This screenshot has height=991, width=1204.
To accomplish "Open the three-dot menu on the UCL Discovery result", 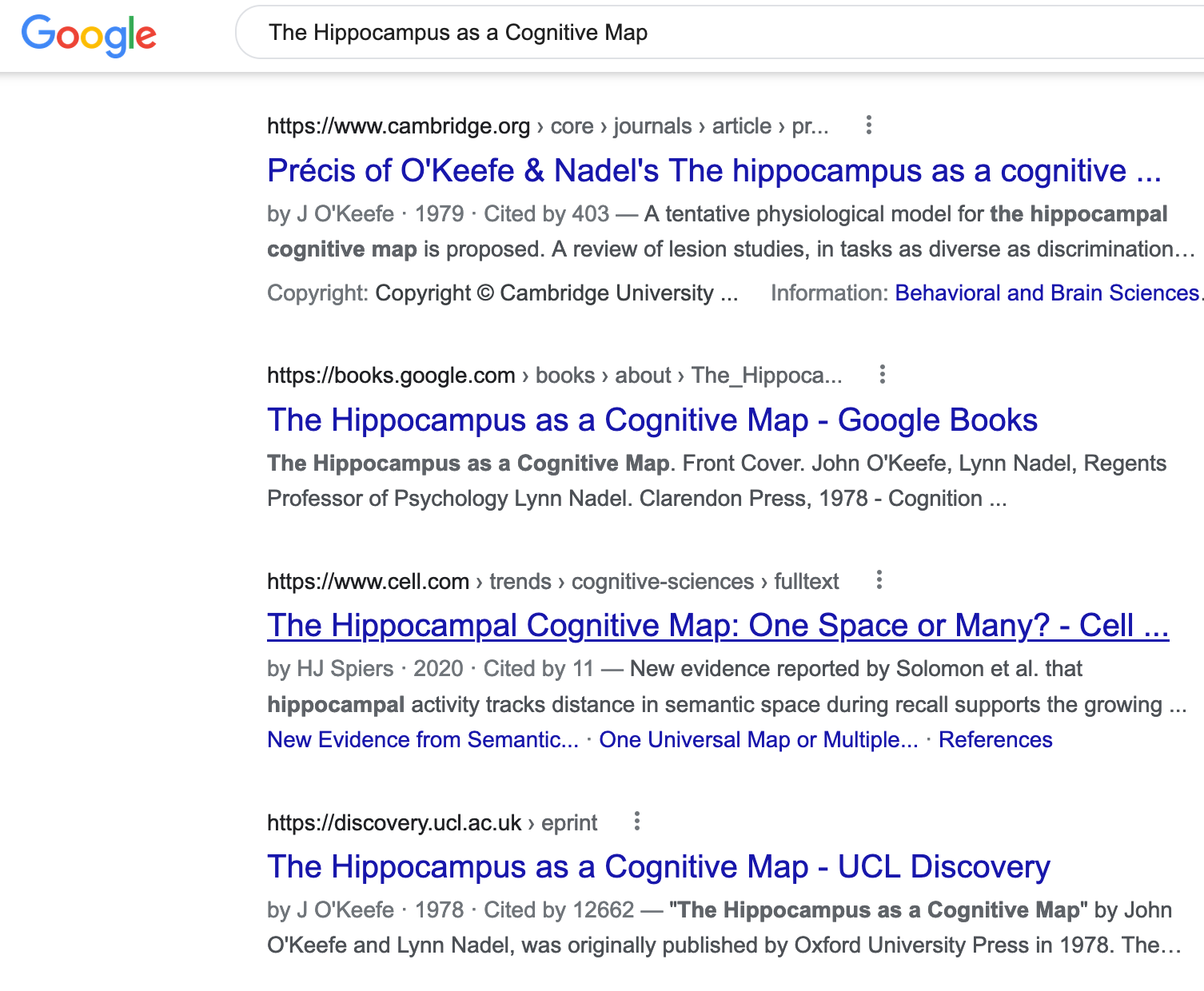I will 637,822.
